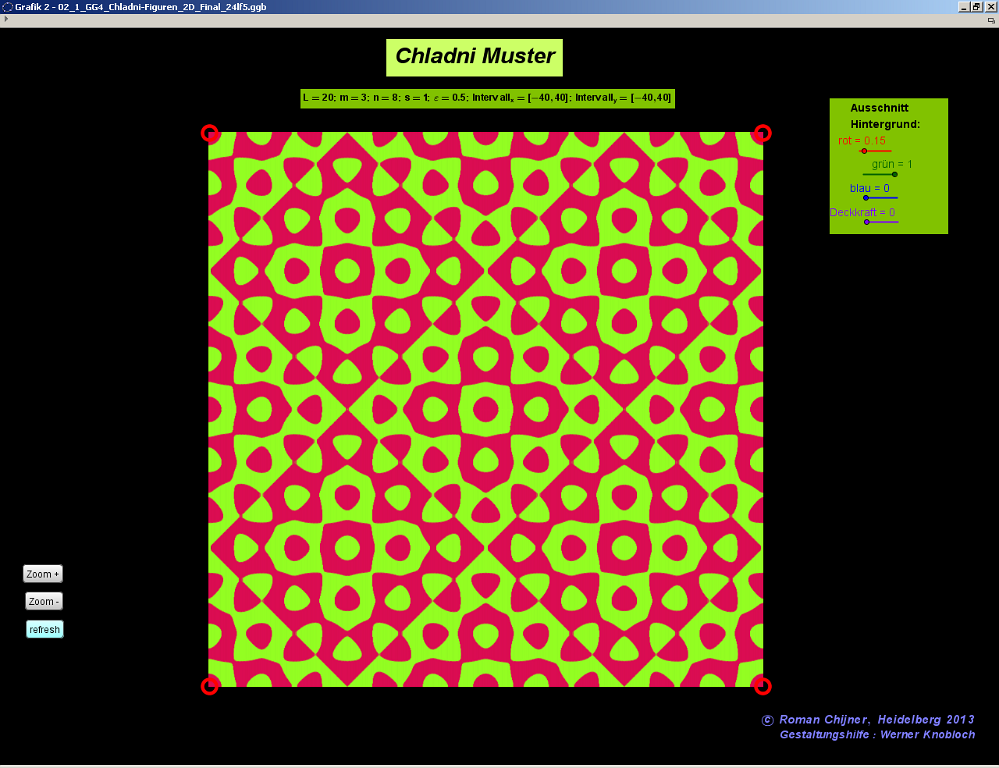The image size is (999, 768).
Task: Click the green 'grün' slider handle
Action: (x=894, y=174)
